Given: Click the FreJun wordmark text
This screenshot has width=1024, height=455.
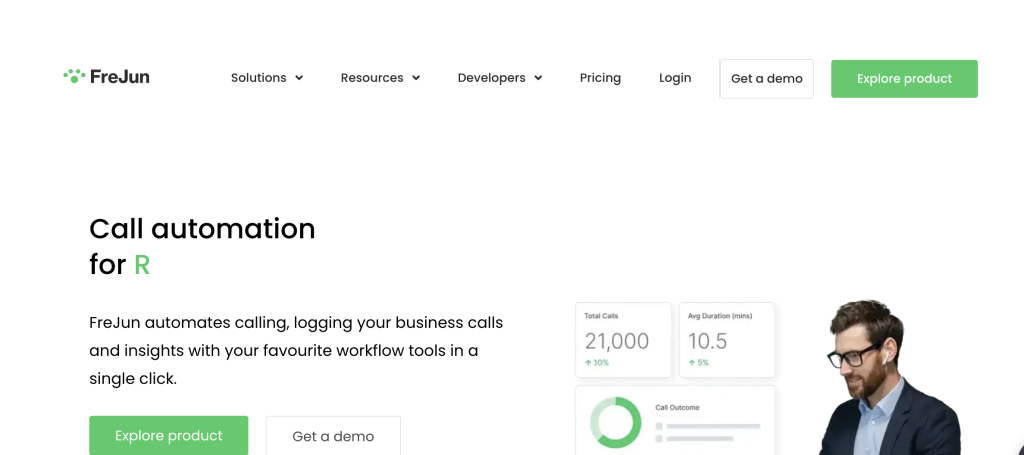Looking at the screenshot, I should pyautogui.click(x=120, y=76).
